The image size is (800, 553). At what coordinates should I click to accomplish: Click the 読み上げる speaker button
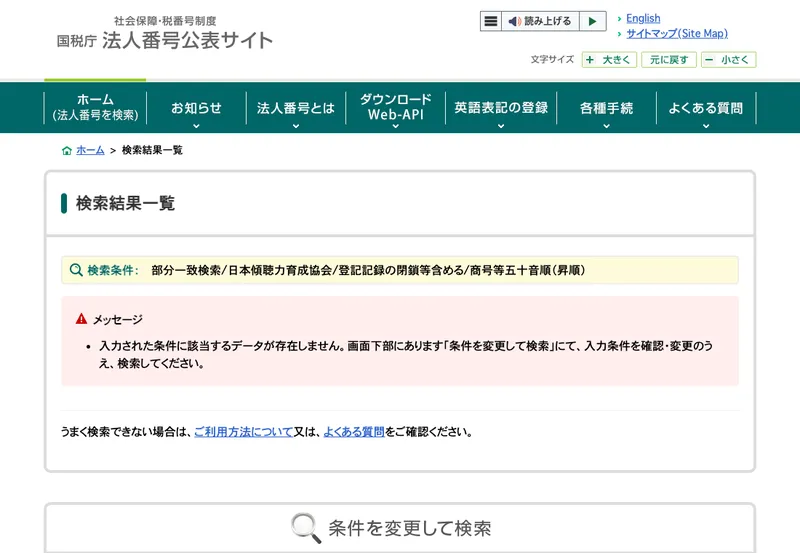(x=540, y=21)
